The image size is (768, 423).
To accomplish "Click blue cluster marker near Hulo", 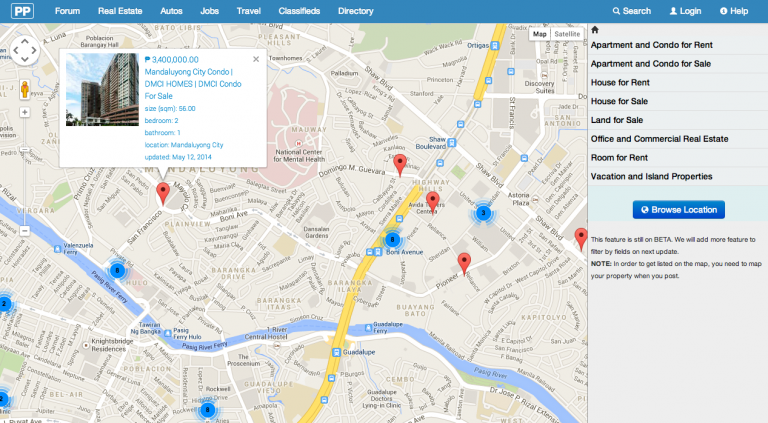I will (117, 270).
